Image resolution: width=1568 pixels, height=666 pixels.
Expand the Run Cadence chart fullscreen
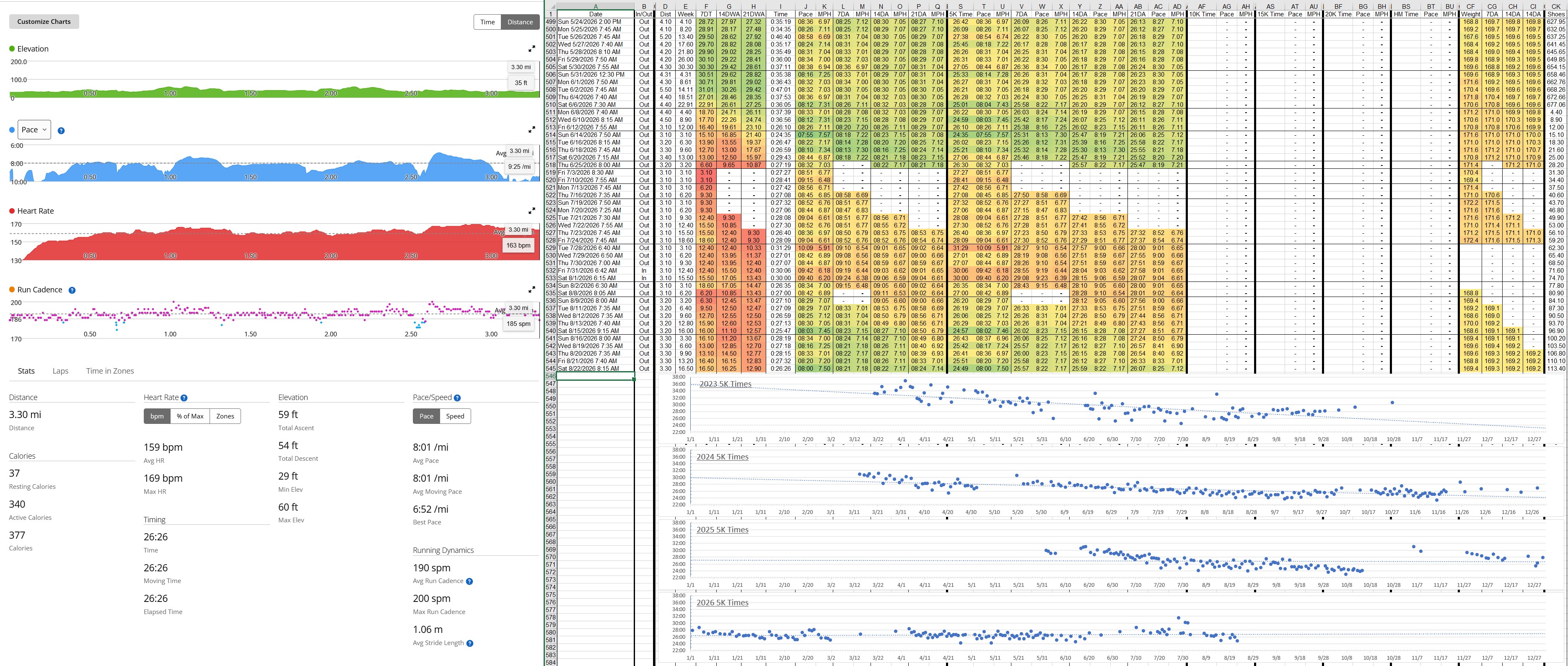pyautogui.click(x=531, y=289)
